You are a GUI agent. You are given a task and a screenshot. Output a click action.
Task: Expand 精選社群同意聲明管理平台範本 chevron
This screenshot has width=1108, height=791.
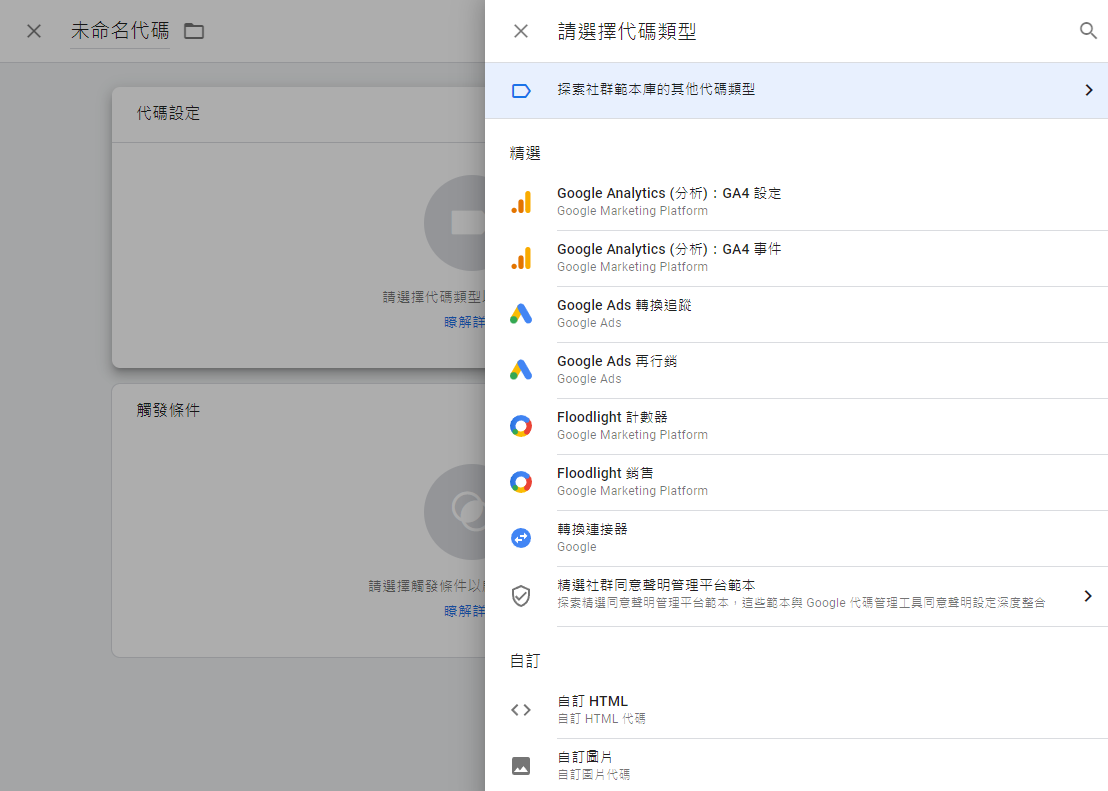pyautogui.click(x=1088, y=596)
